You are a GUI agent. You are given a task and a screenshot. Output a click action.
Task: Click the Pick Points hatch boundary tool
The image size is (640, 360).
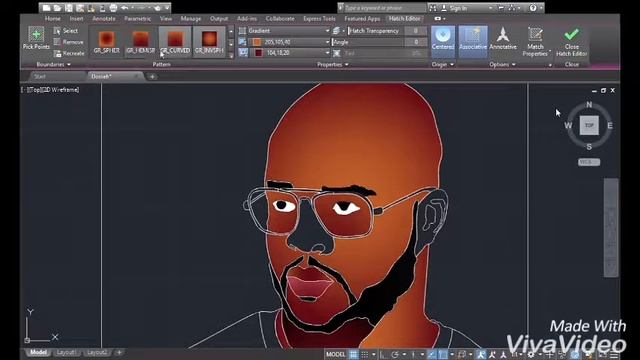(x=36, y=38)
